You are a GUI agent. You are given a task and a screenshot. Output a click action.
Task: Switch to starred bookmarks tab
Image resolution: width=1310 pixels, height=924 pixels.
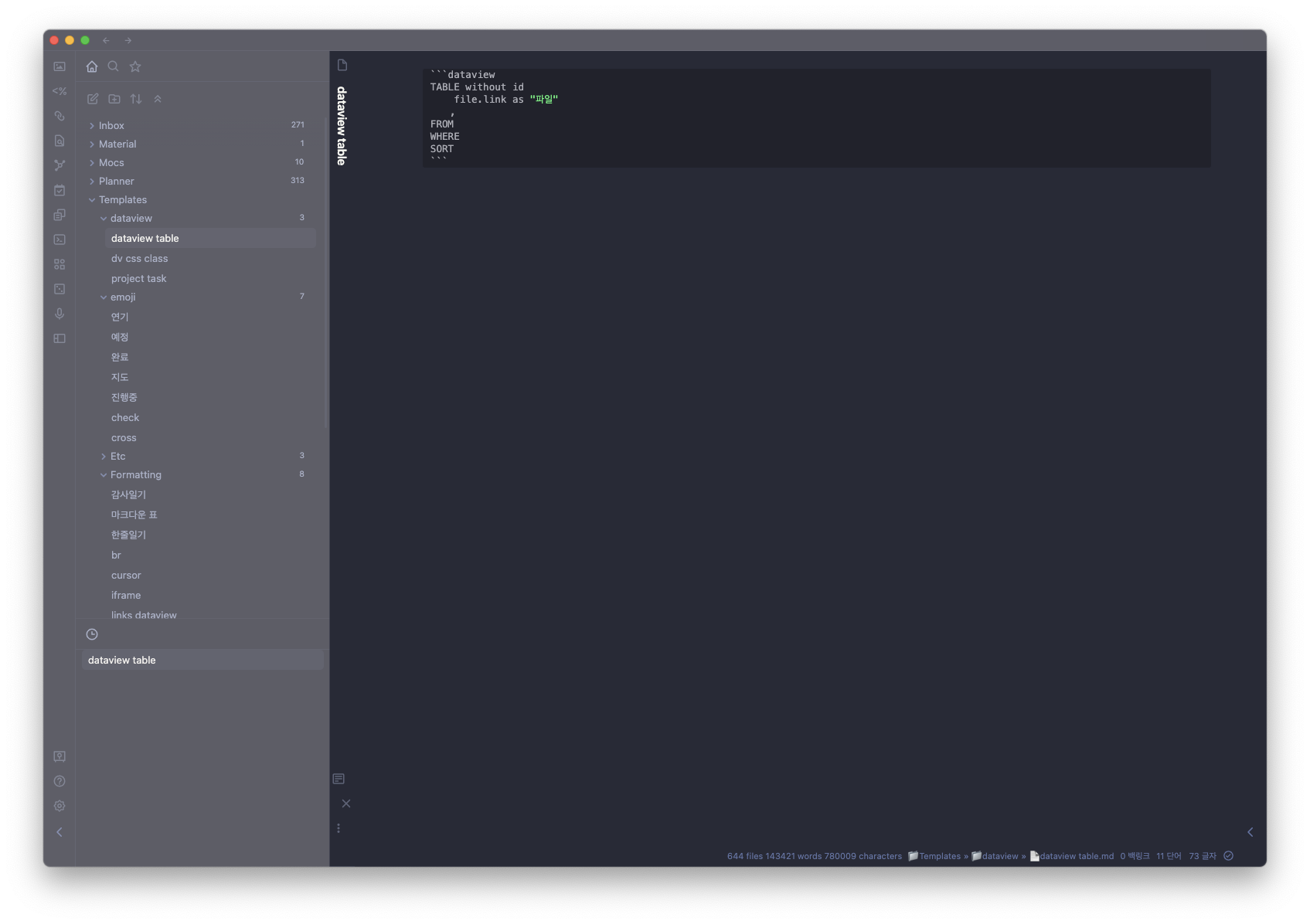[135, 66]
